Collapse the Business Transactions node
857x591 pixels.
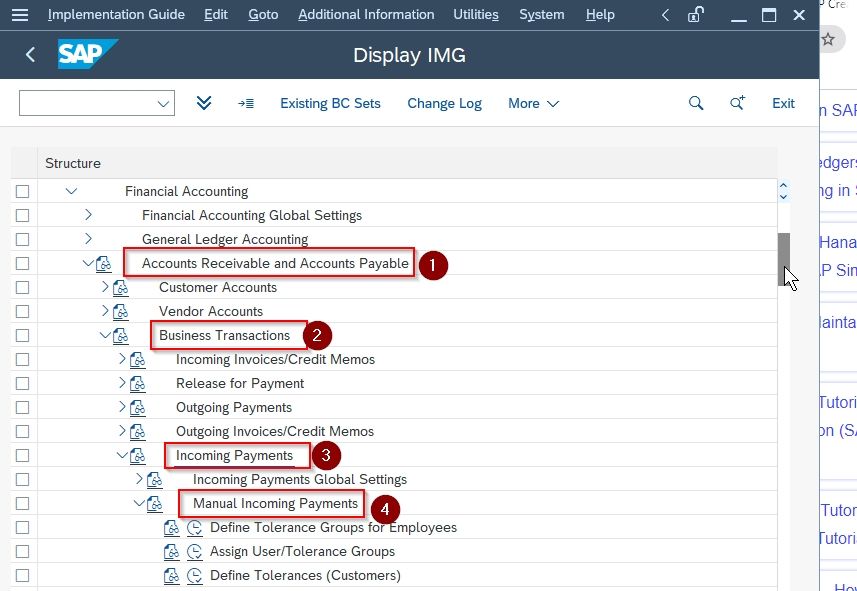(105, 335)
